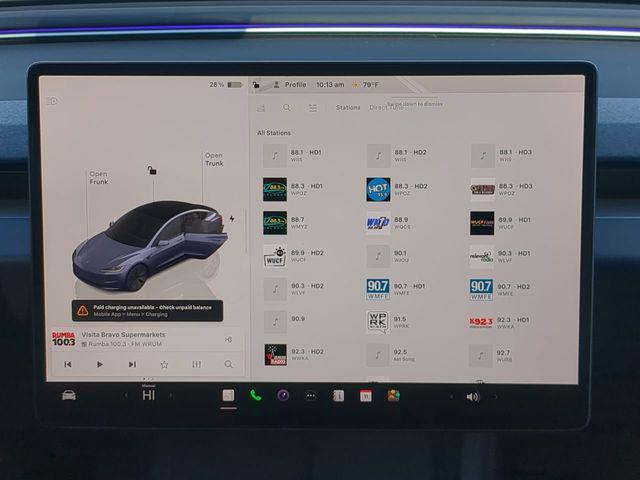
Task: Tap the 'All Stations' heading
Action: (274, 133)
